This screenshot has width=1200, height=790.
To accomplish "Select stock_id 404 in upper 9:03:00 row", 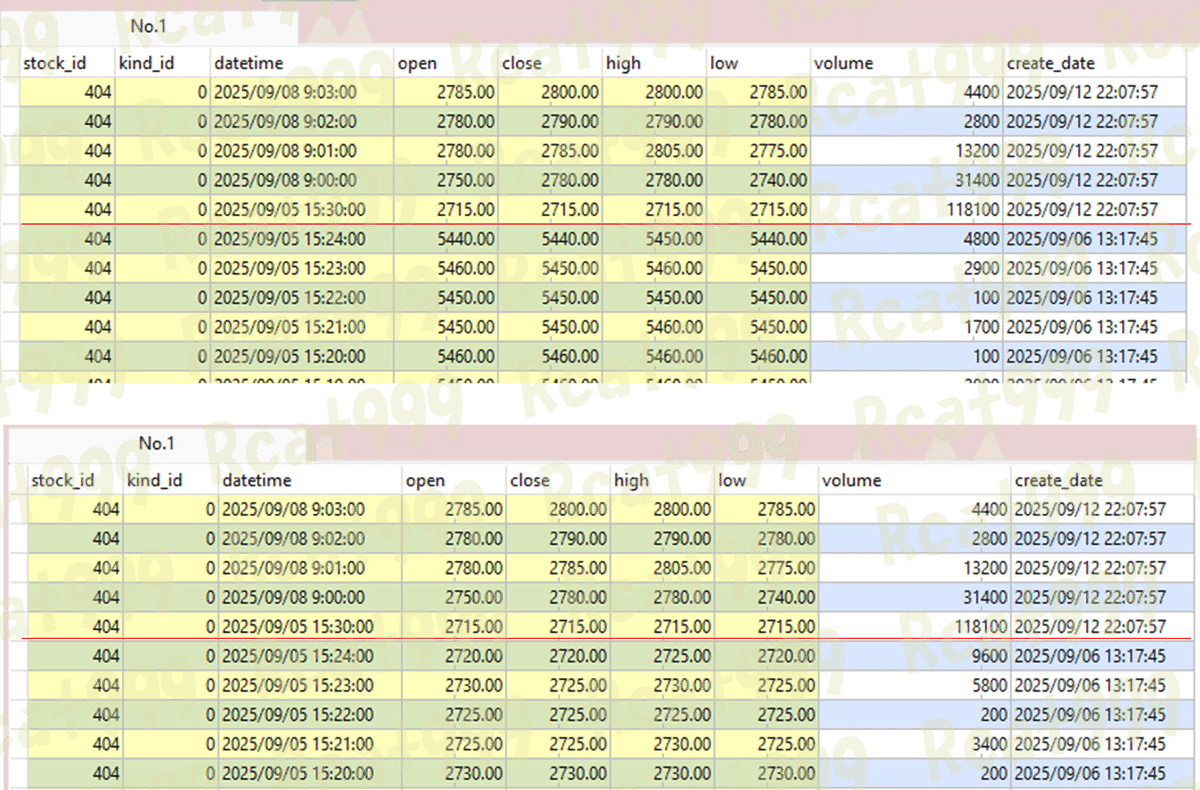I will click(67, 92).
